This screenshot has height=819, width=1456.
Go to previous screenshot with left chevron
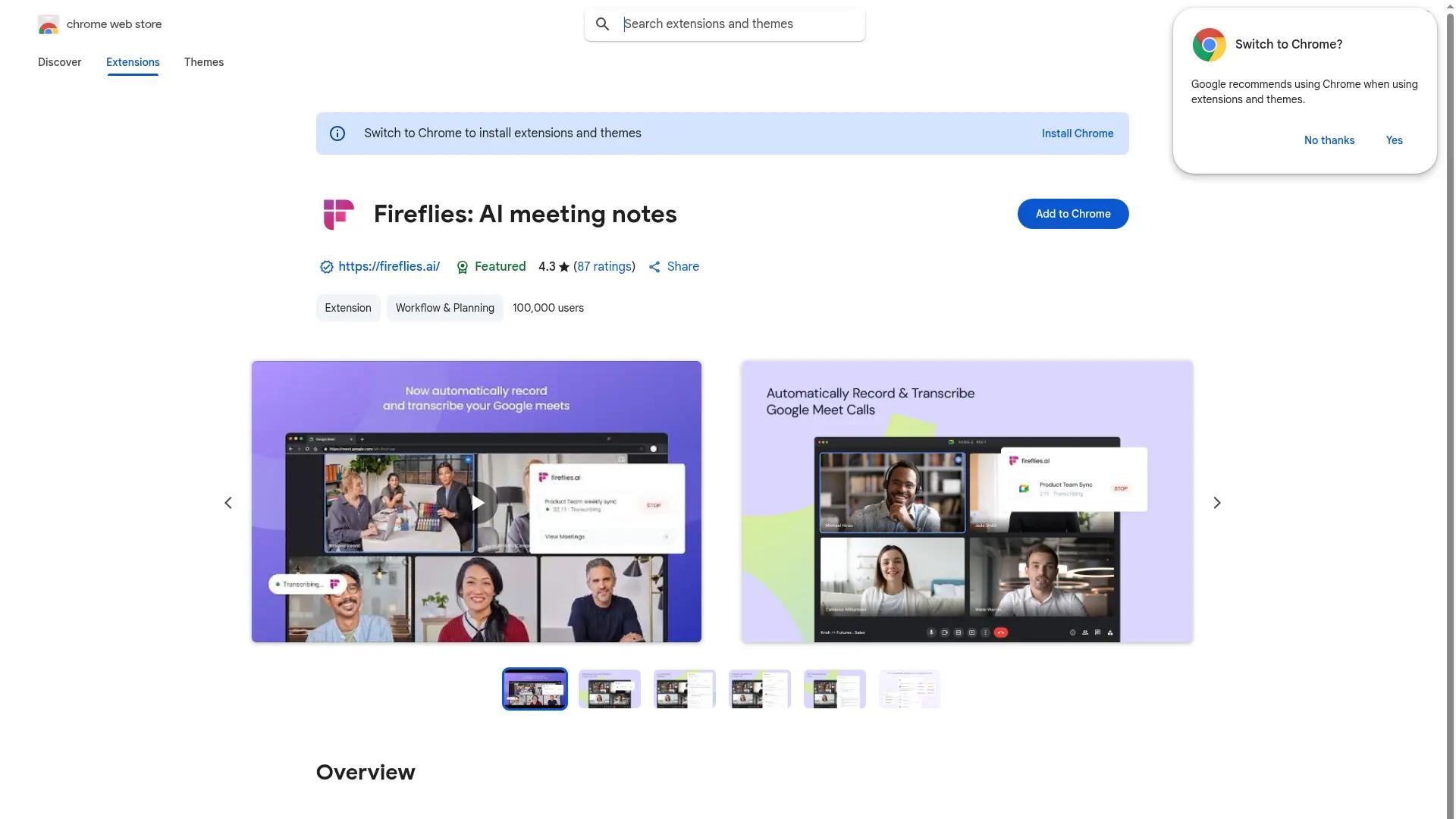227,503
